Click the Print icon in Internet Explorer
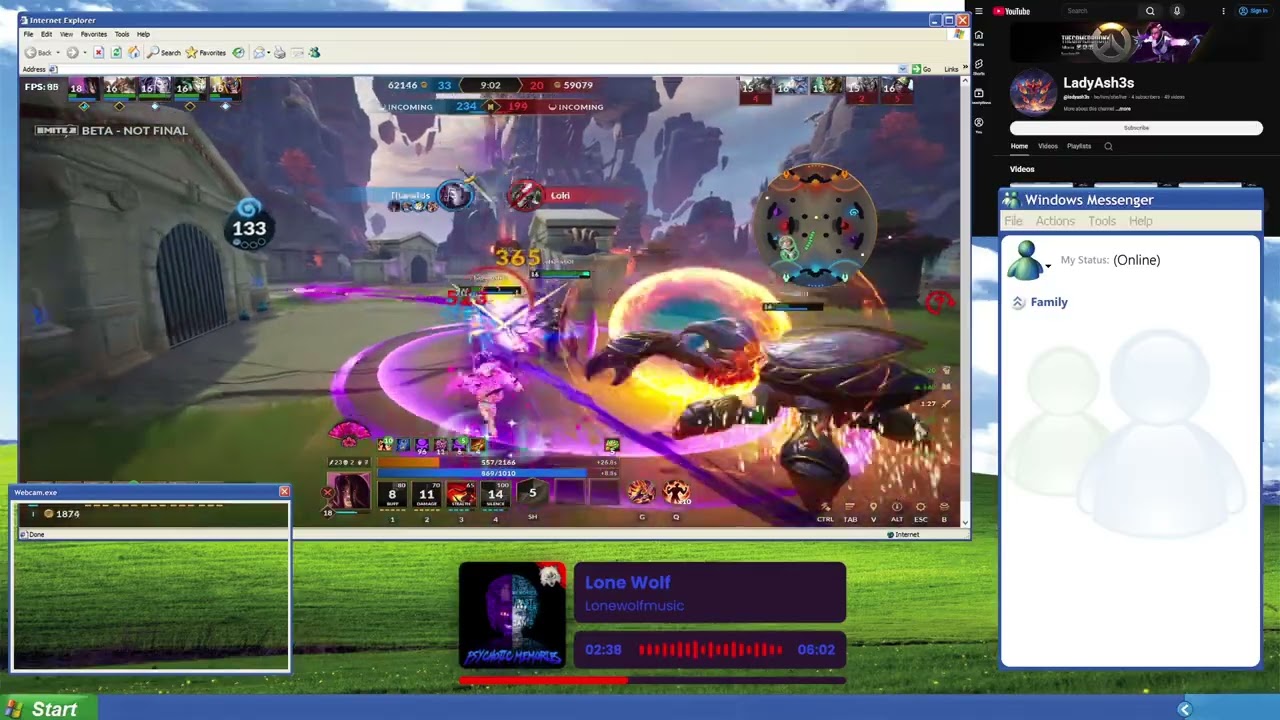1280x720 pixels. (279, 52)
